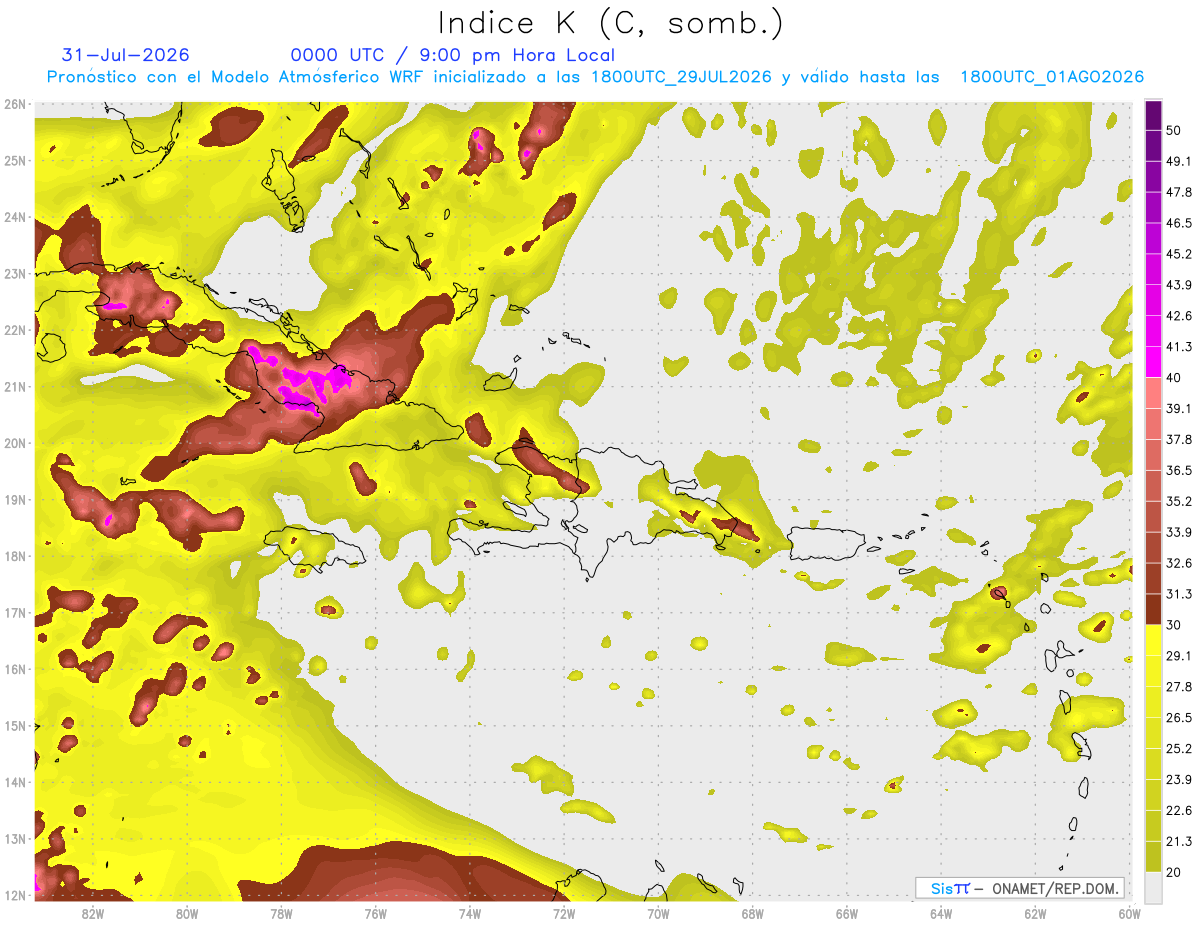Click the "68W" longitude label
The width and height of the screenshot is (1200, 927).
752,913
